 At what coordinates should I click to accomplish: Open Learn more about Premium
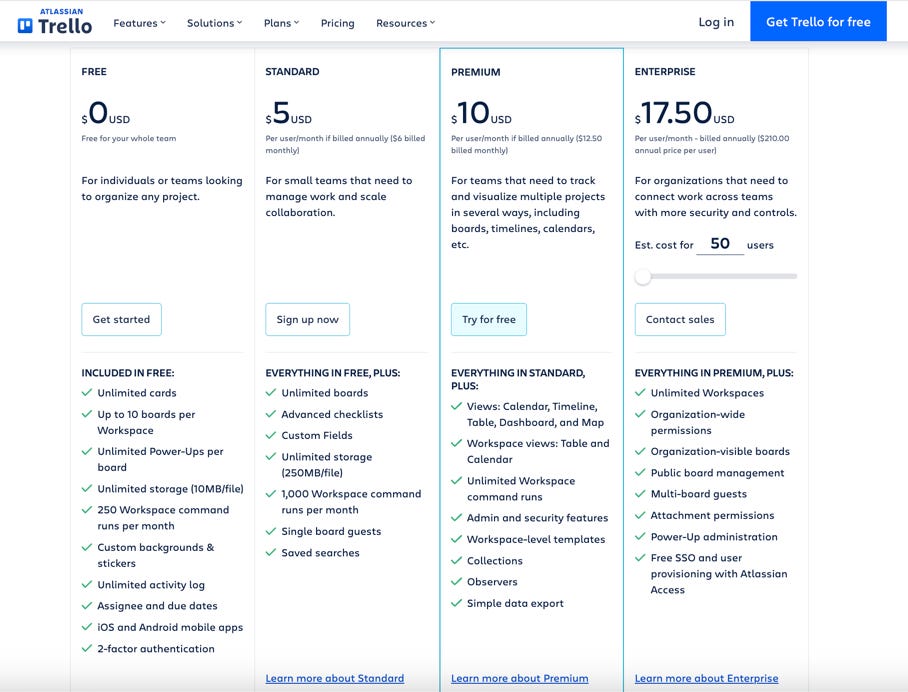[x=519, y=678]
